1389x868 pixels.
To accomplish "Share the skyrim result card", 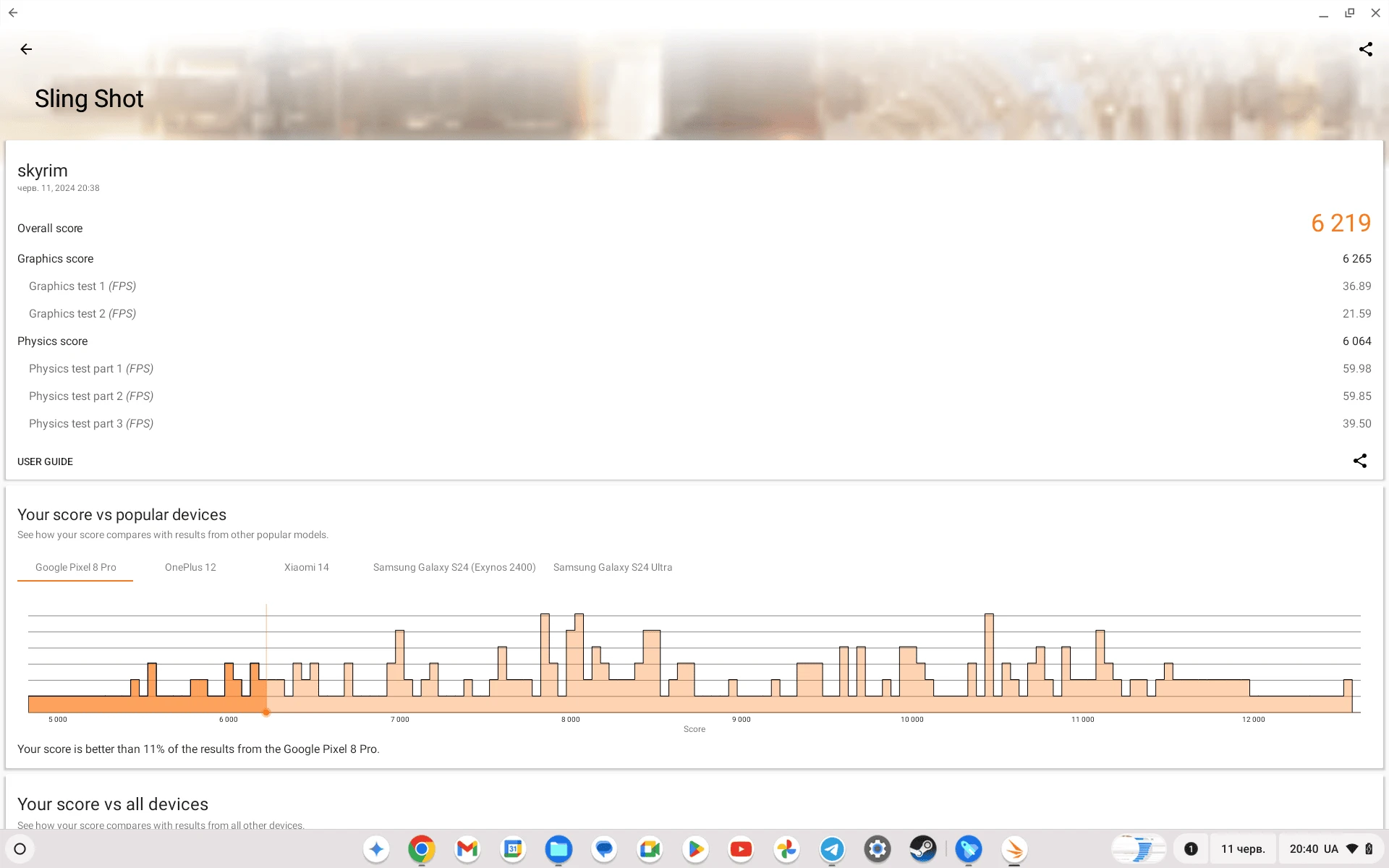I will 1360,461.
